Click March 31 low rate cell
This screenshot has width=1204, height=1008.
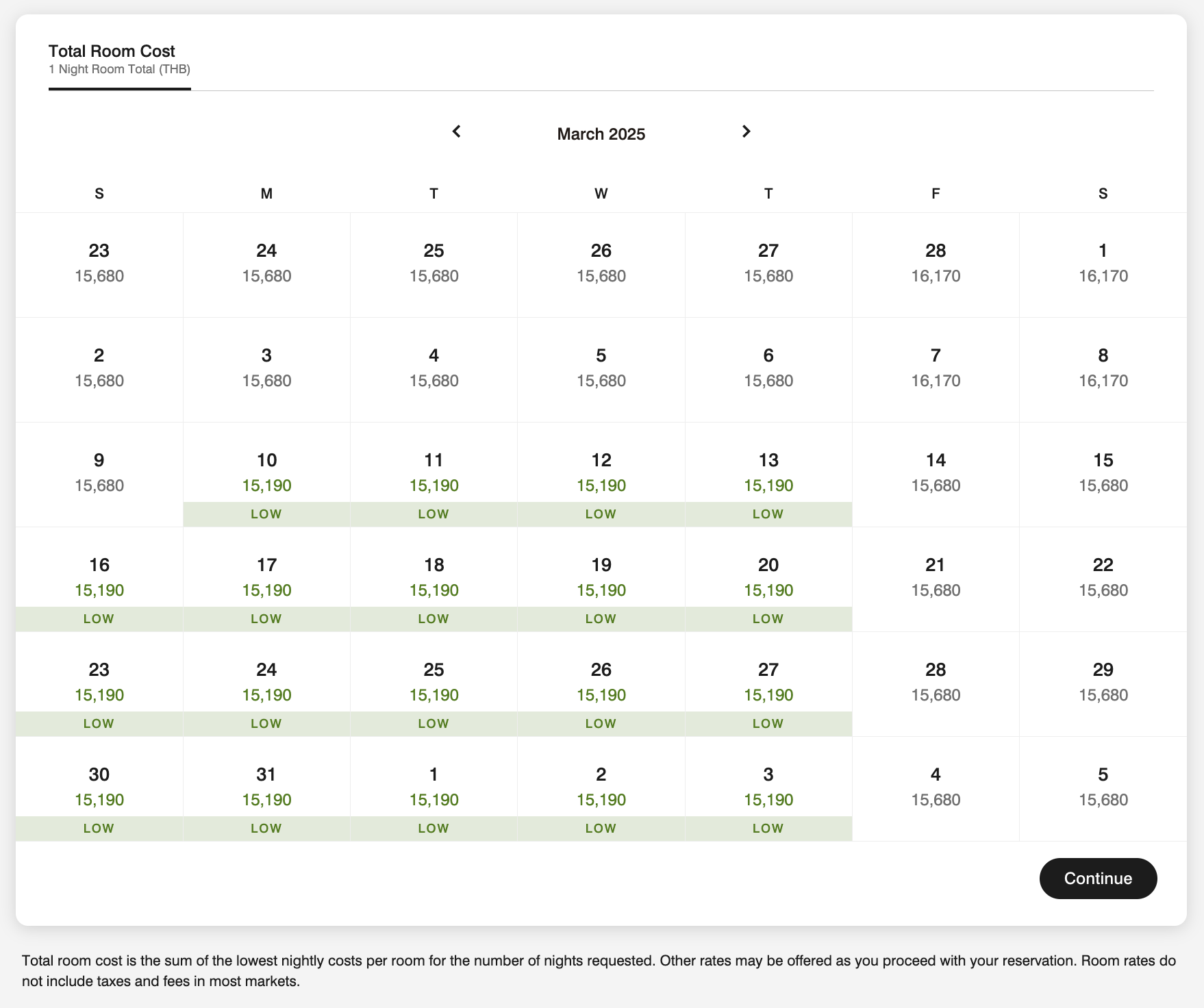coord(266,788)
